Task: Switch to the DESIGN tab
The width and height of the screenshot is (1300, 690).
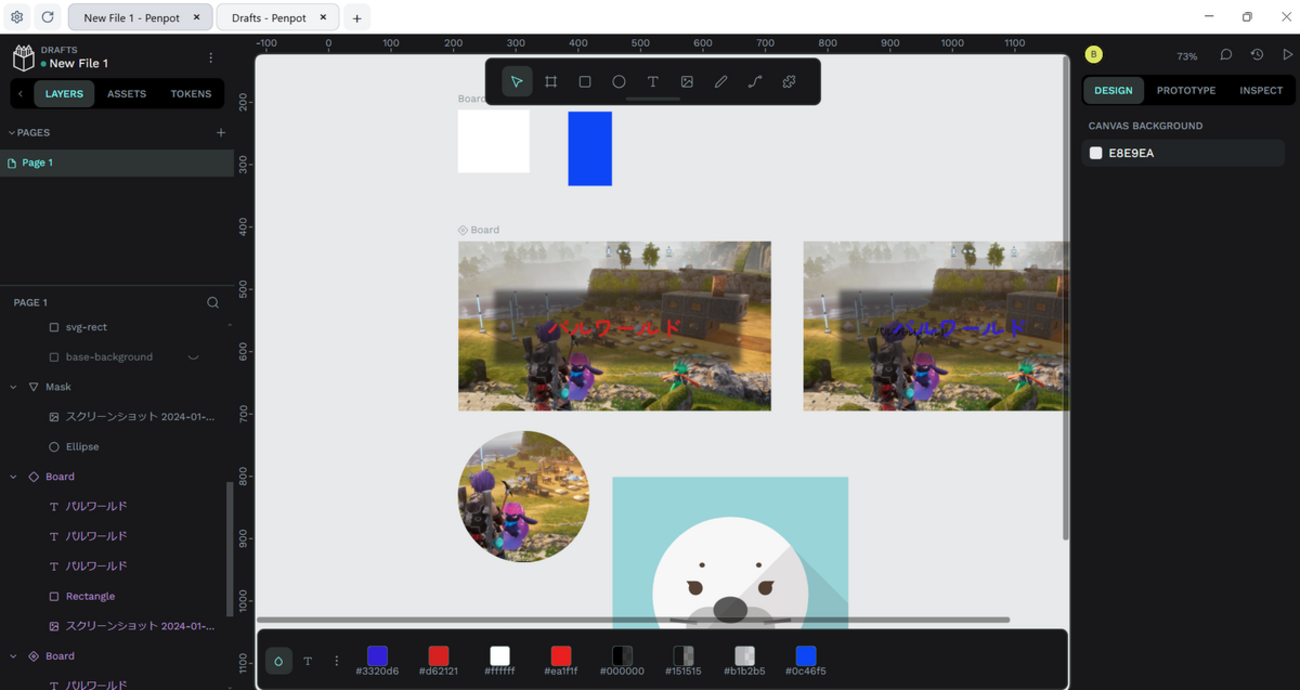Action: [x=1113, y=90]
